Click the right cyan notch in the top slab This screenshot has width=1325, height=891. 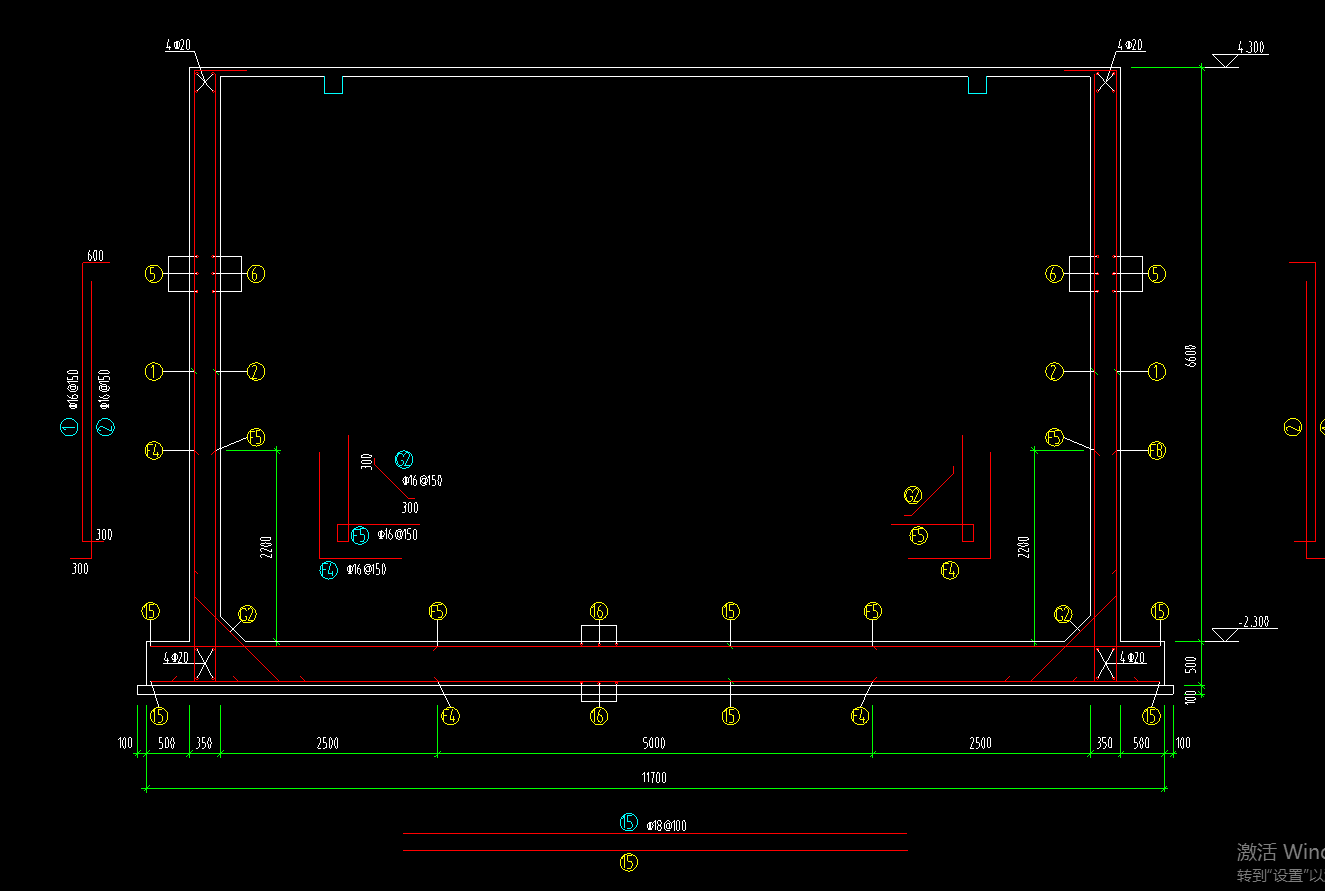[978, 85]
